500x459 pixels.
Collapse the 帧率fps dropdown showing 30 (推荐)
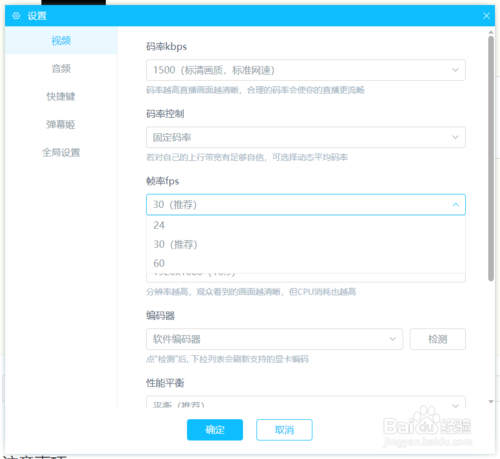[306, 205]
